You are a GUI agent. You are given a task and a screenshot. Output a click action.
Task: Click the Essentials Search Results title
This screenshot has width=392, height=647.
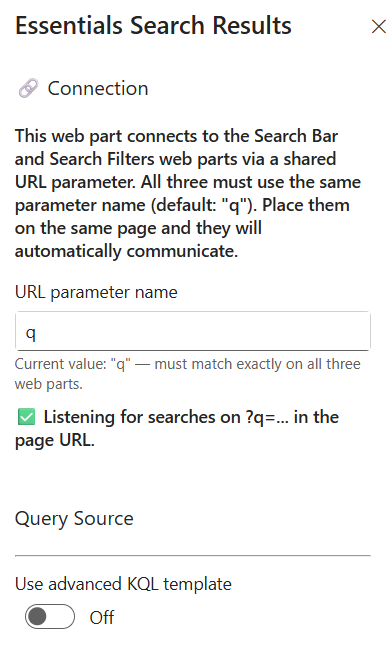(153, 25)
